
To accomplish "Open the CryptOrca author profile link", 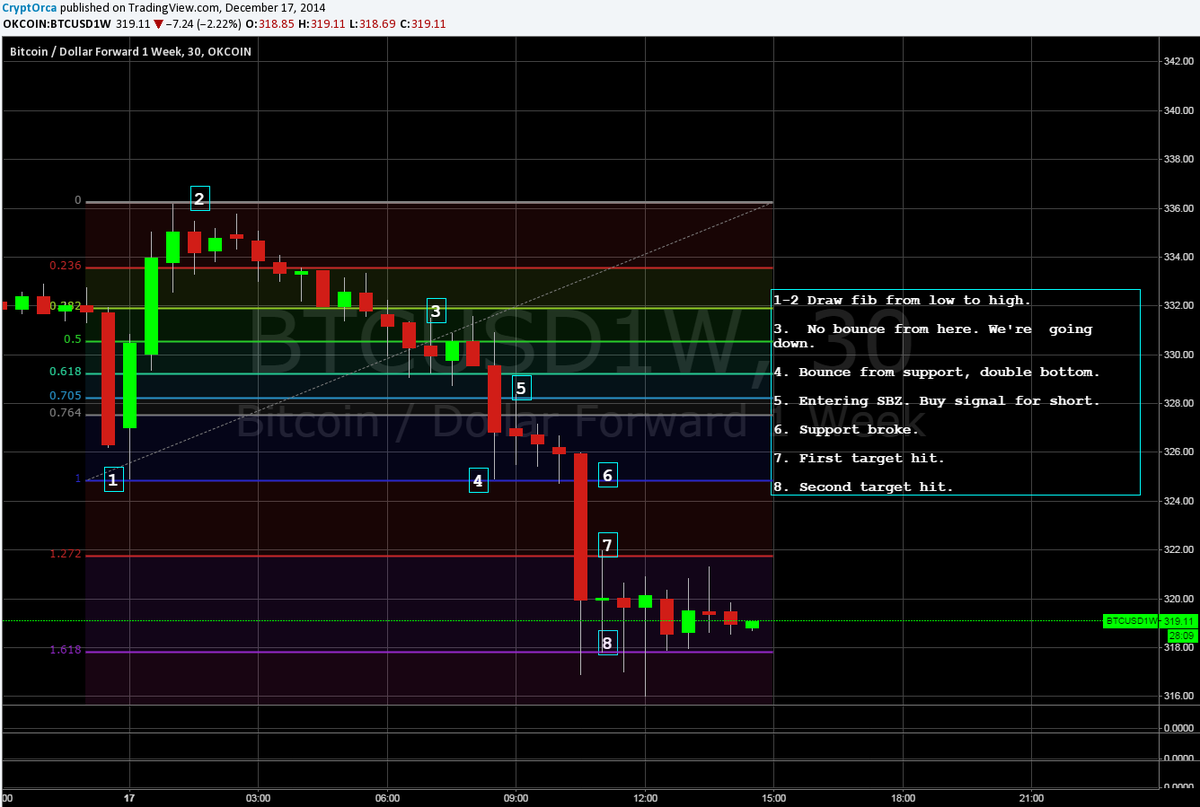I will 31,6.
